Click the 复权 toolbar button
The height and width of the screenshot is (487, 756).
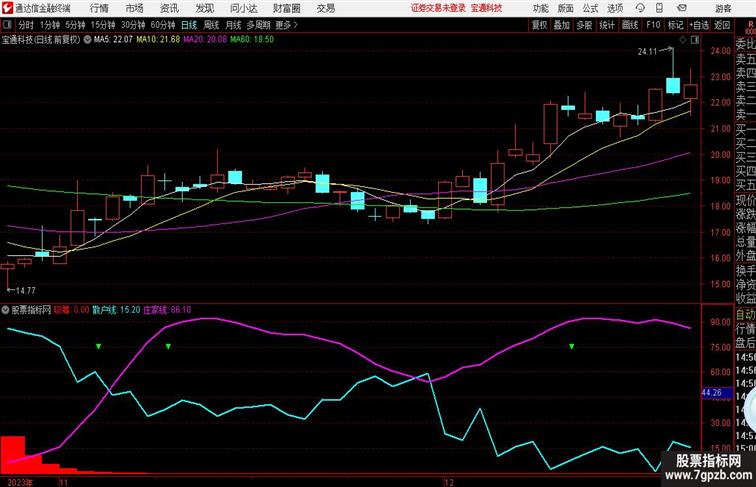(x=539, y=25)
